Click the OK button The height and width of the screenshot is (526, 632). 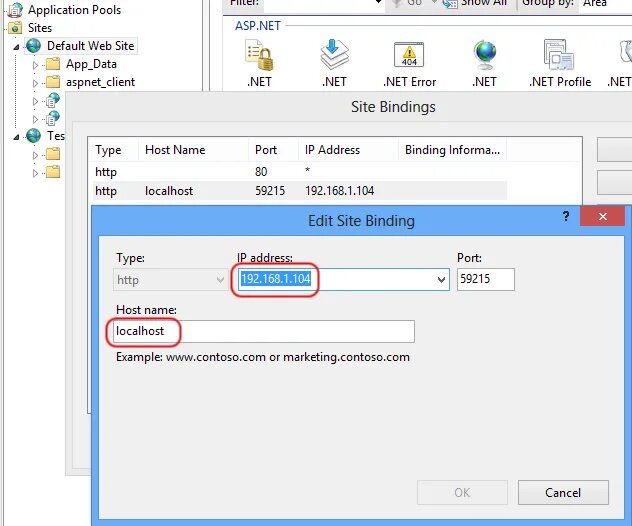[x=462, y=492]
